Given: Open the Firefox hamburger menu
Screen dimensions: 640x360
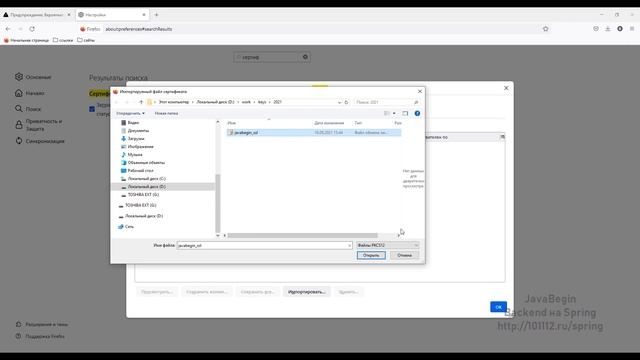Looking at the screenshot, I should 632,29.
